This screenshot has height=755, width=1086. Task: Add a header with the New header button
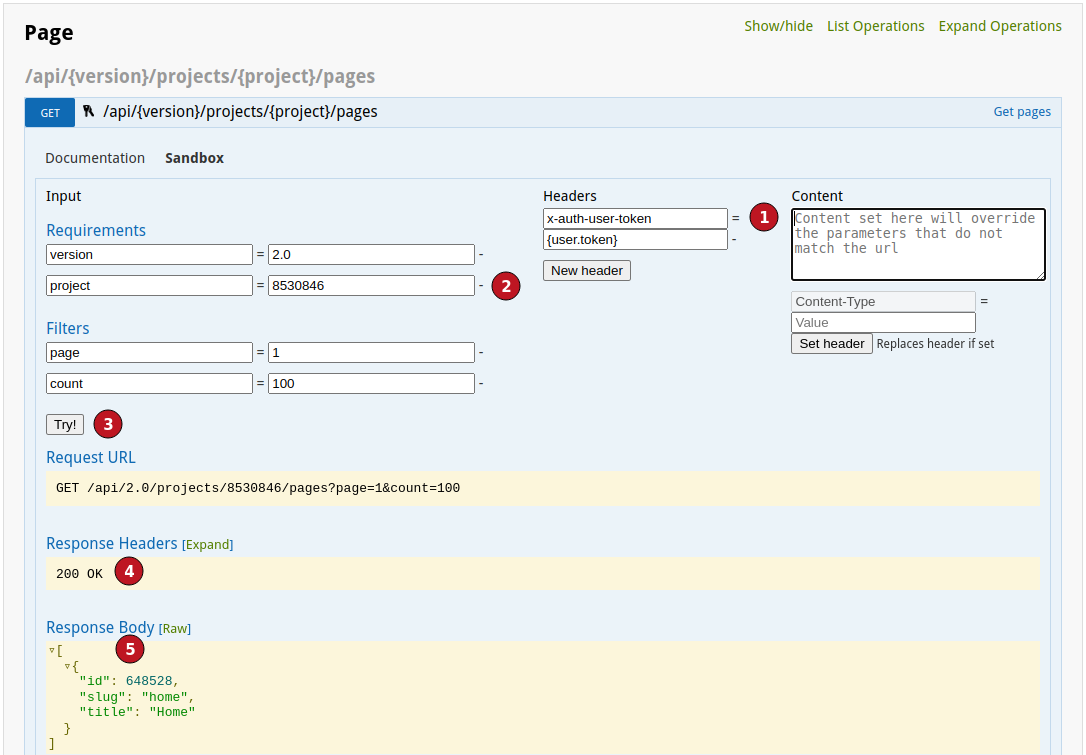tap(586, 270)
